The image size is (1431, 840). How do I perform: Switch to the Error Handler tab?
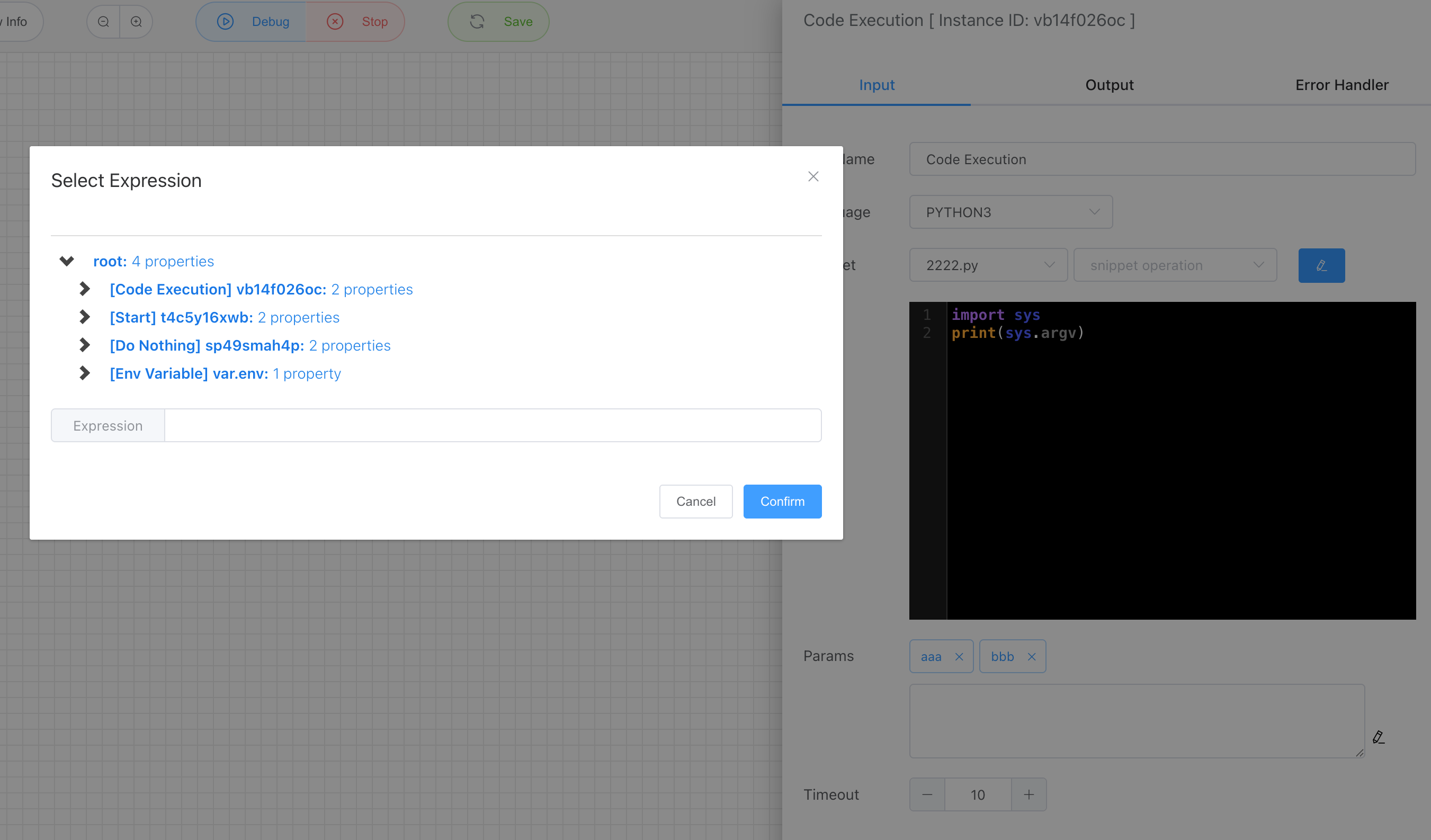click(x=1341, y=85)
